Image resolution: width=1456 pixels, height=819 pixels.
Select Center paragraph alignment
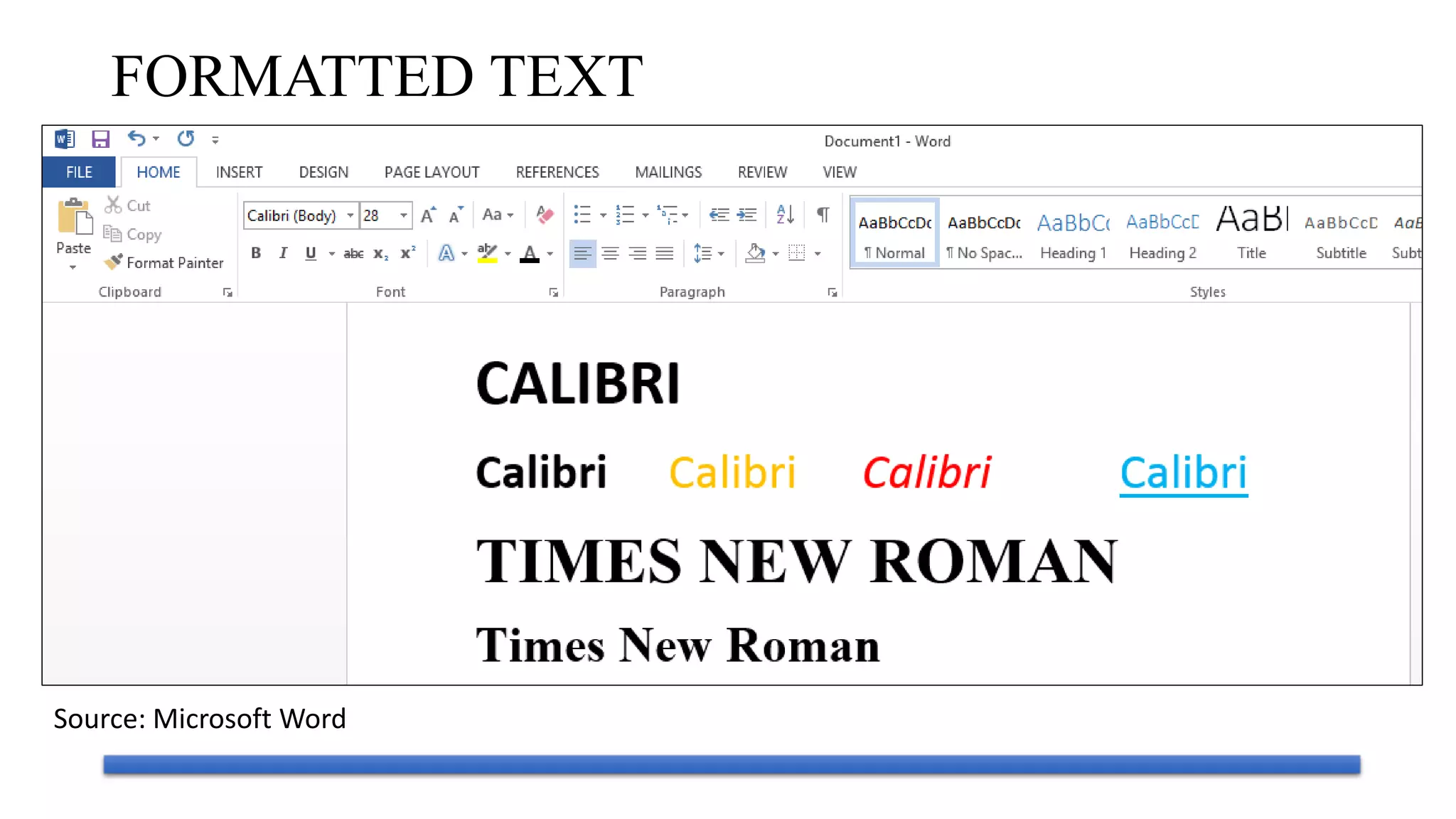click(x=610, y=253)
